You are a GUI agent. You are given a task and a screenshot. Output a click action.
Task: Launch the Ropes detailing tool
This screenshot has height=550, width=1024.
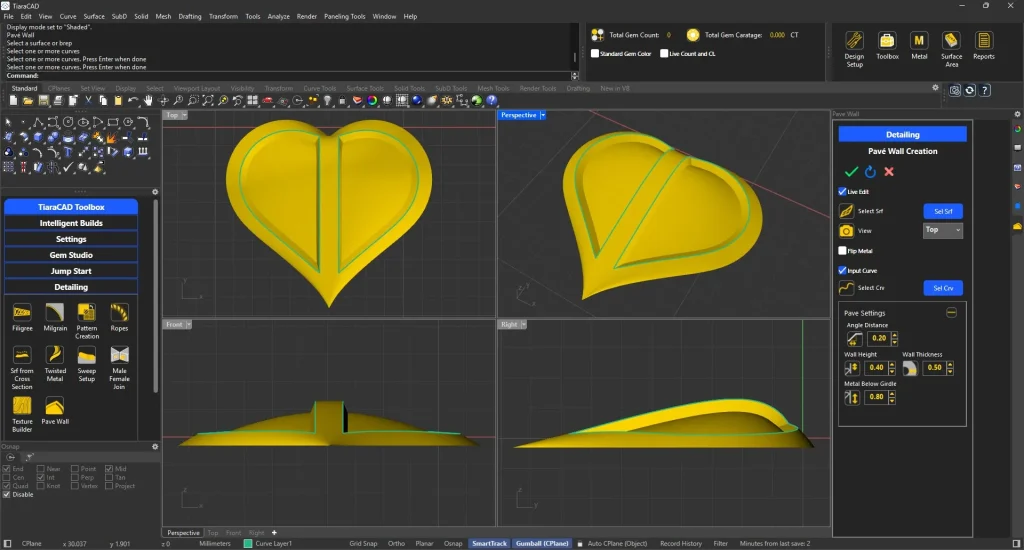tap(119, 312)
